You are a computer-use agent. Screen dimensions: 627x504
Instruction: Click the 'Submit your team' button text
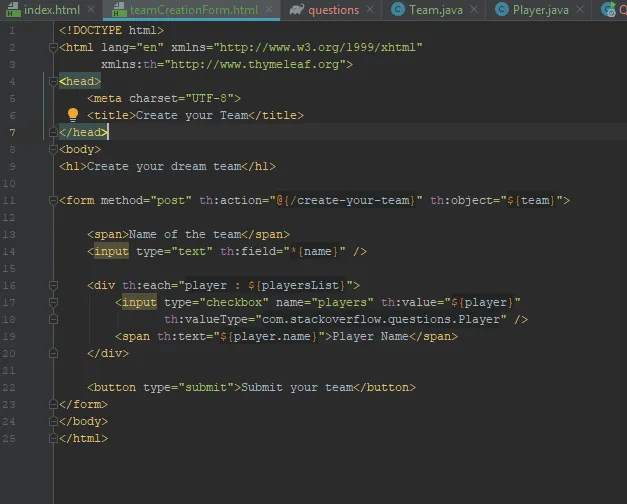[297, 388]
